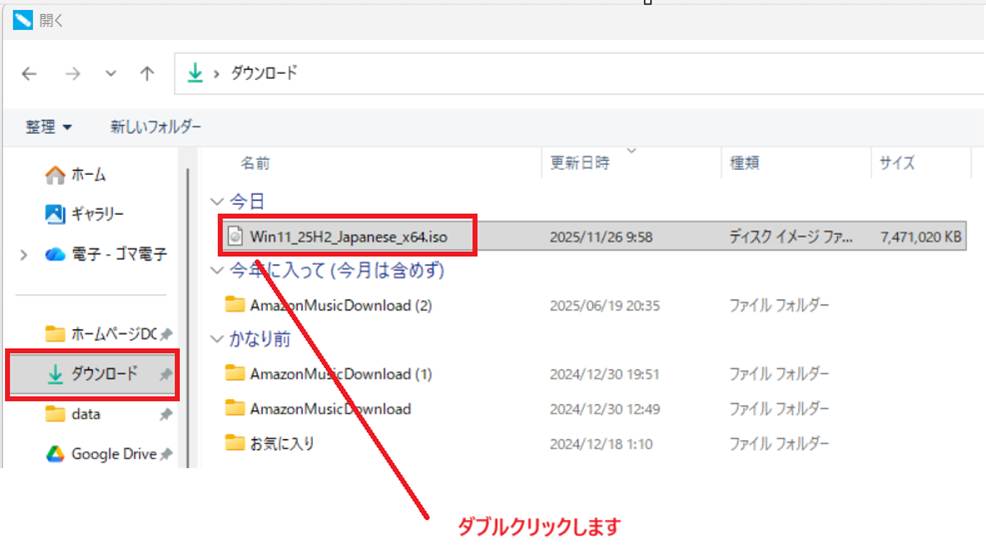Sort by サイズ column header
The height and width of the screenshot is (560, 986).
pos(896,163)
